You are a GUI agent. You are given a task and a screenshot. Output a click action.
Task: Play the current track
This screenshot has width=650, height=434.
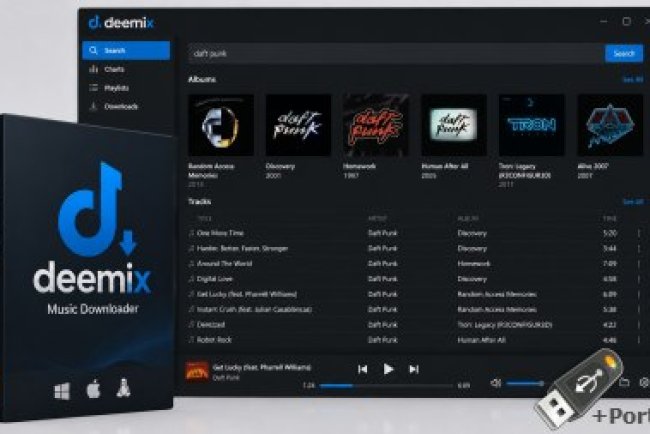click(388, 369)
